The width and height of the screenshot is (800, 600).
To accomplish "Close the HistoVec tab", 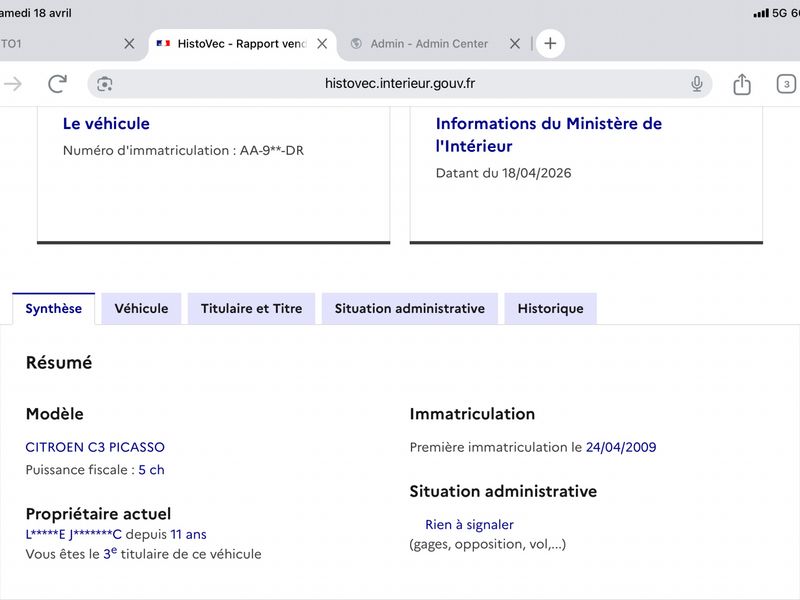I will tap(322, 44).
